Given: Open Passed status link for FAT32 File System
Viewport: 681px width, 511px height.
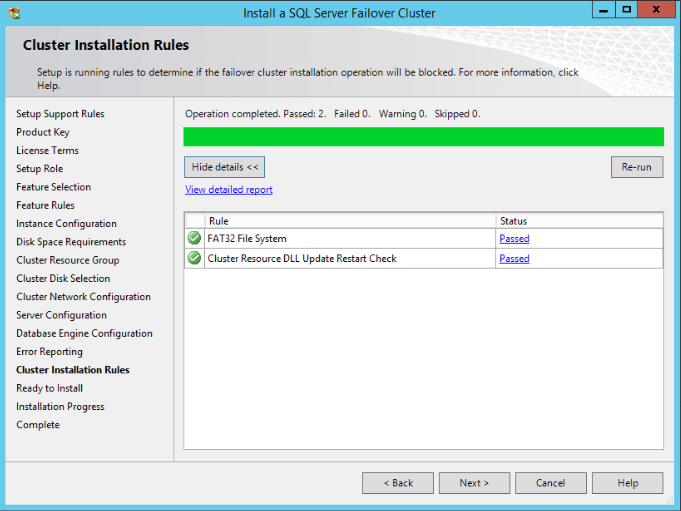Looking at the screenshot, I should click(514, 239).
